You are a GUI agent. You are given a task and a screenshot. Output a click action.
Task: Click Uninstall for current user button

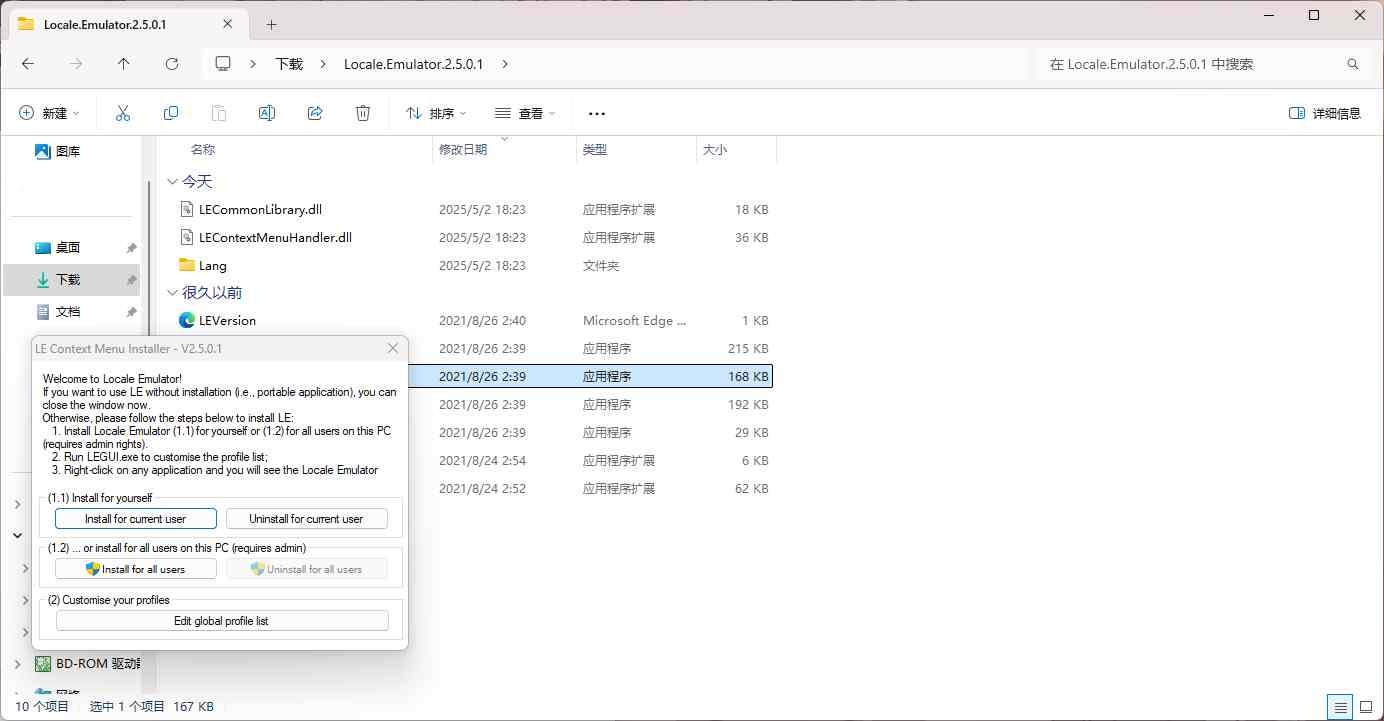tap(306, 519)
